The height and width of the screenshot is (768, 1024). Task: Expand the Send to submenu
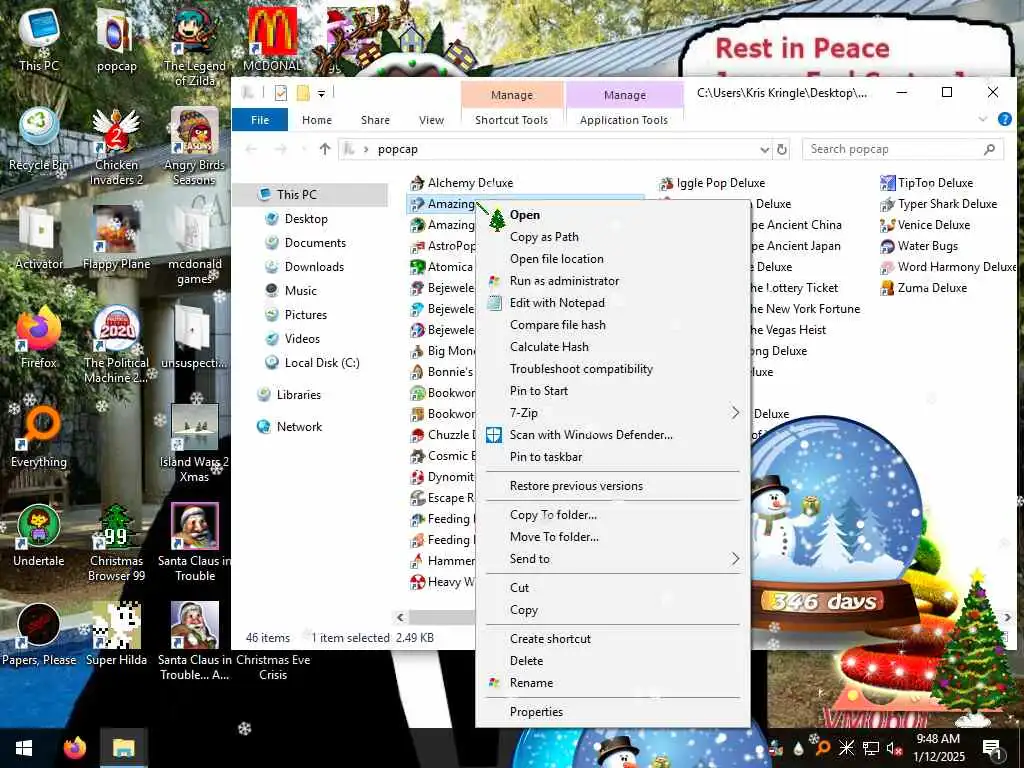(x=613, y=559)
